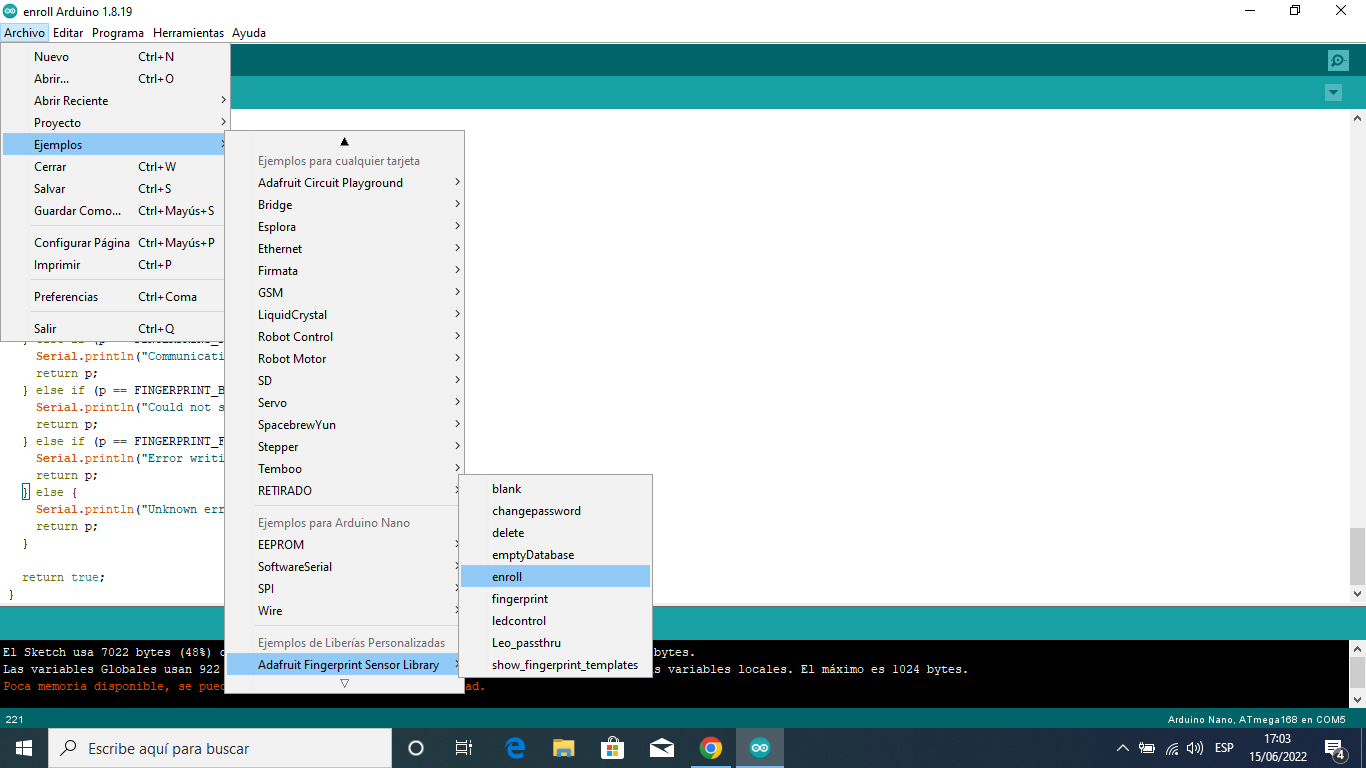Viewport: 1366px width, 768px height.
Task: Expand Adafruit Circuit Playground examples
Action: [345, 183]
